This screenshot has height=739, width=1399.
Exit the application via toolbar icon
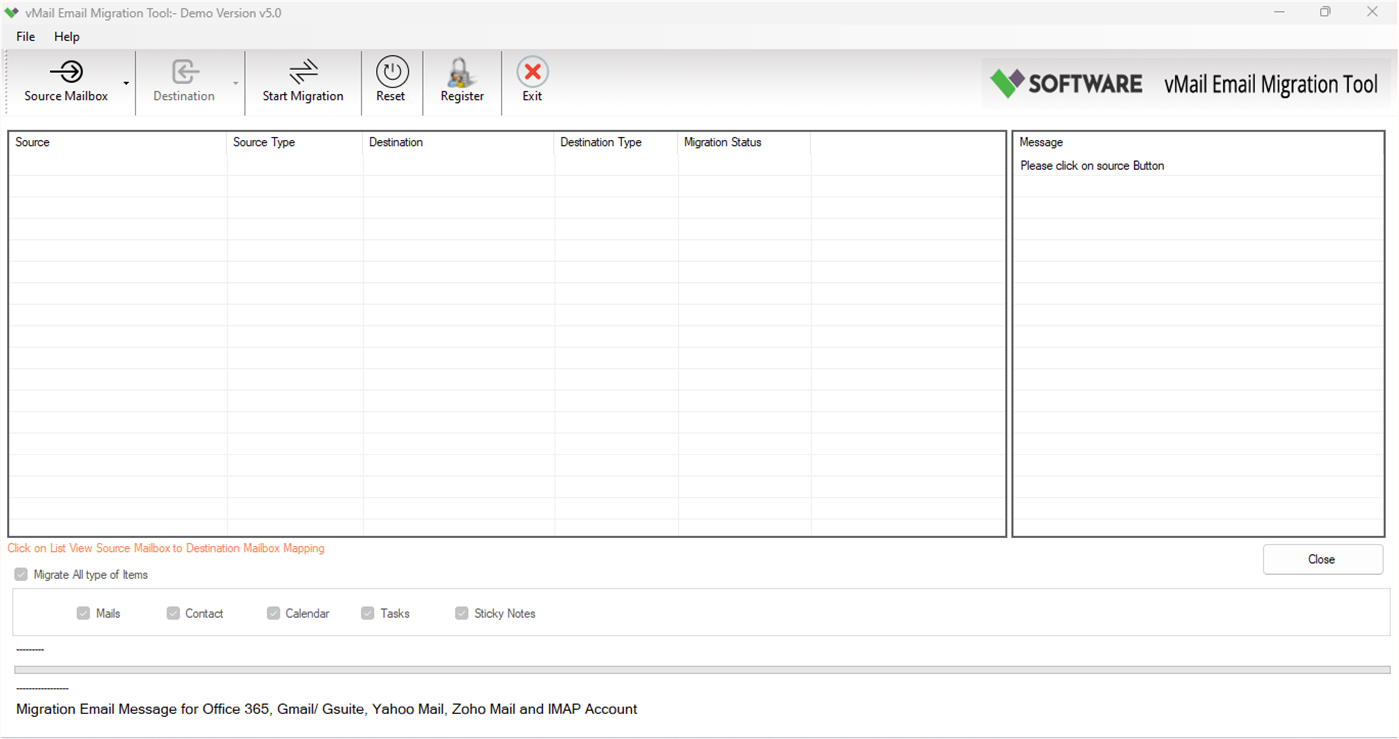tap(531, 80)
